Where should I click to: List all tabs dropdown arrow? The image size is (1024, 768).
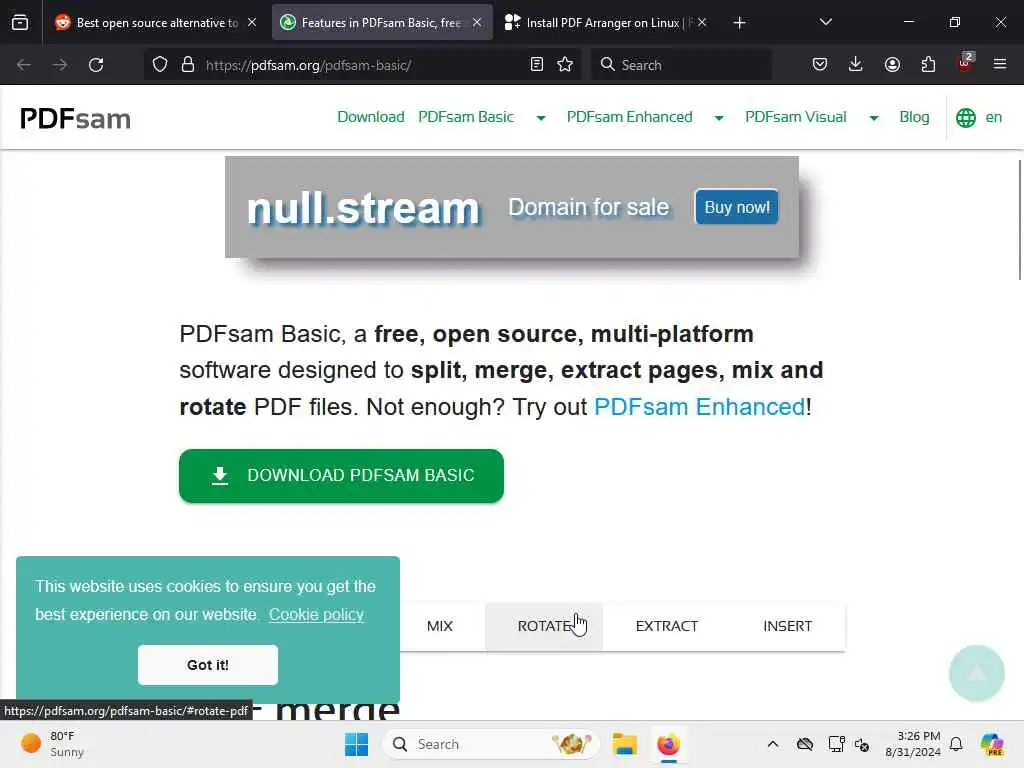coord(825,22)
